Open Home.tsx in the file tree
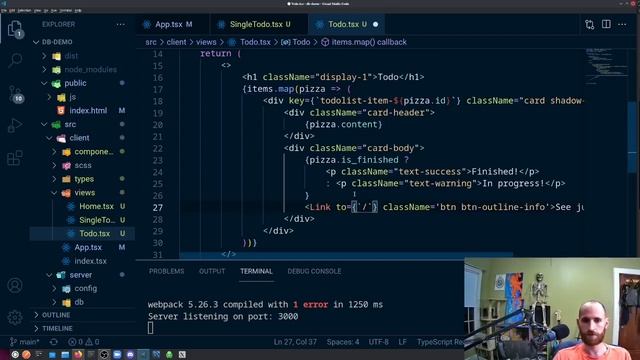Image resolution: width=640 pixels, height=360 pixels. tap(96, 206)
